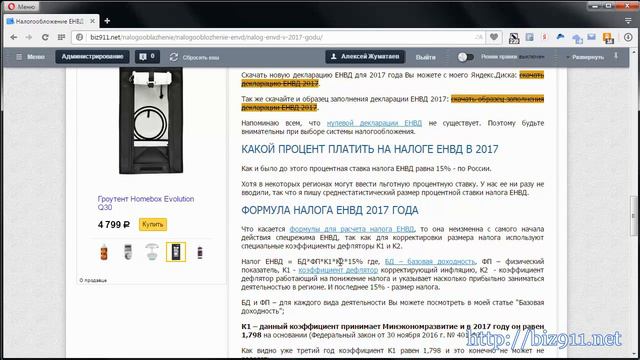Viewport: 640px width, 360px height.
Task: Click the large grow tent product image
Action: tap(151, 121)
